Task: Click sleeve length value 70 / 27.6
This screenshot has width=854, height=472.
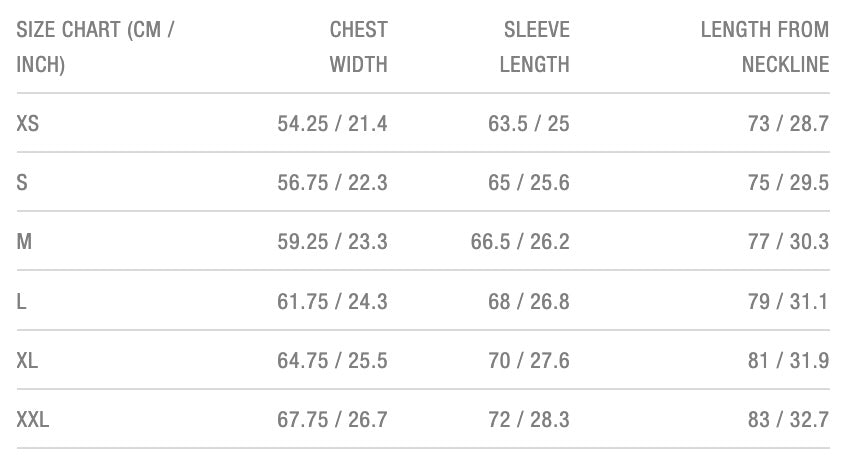Action: (x=528, y=360)
